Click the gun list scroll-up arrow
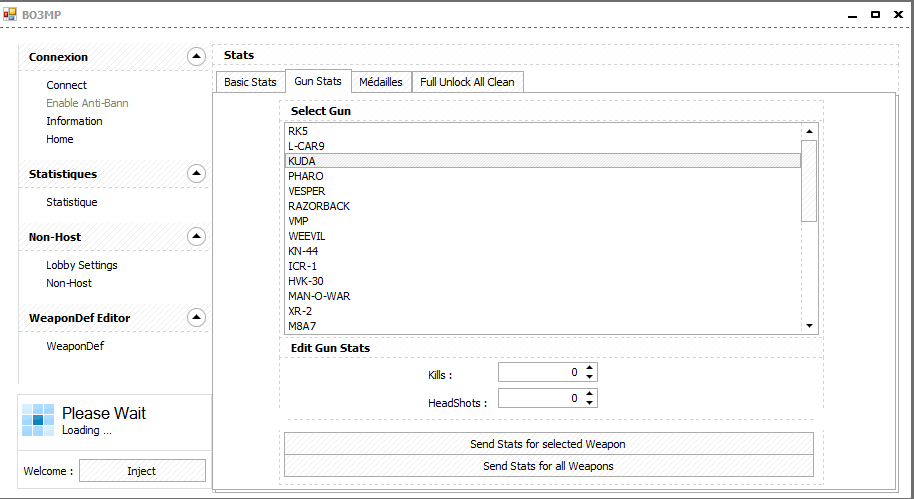Screen dimensions: 914x499 [x=809, y=132]
